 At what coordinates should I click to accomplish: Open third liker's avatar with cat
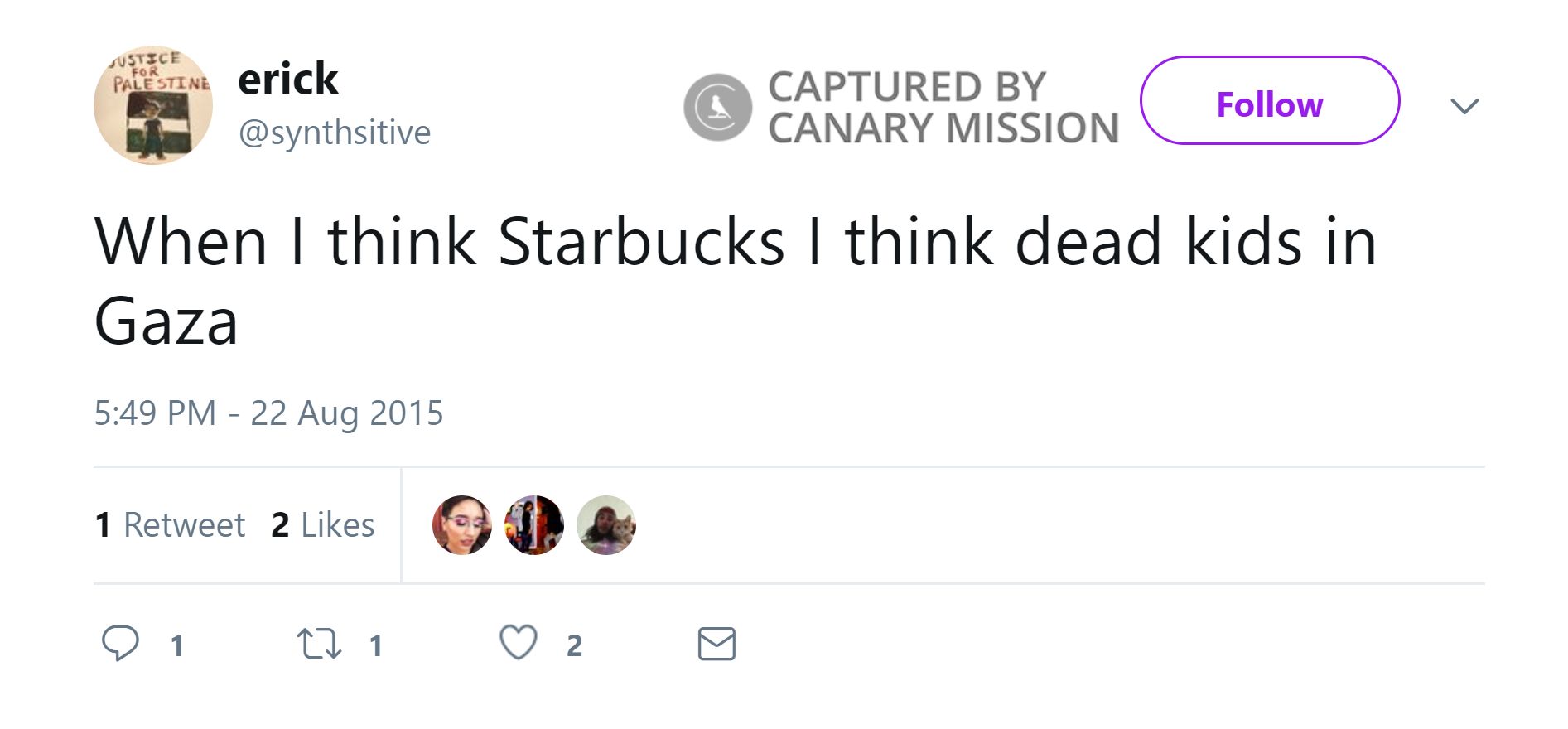(606, 525)
